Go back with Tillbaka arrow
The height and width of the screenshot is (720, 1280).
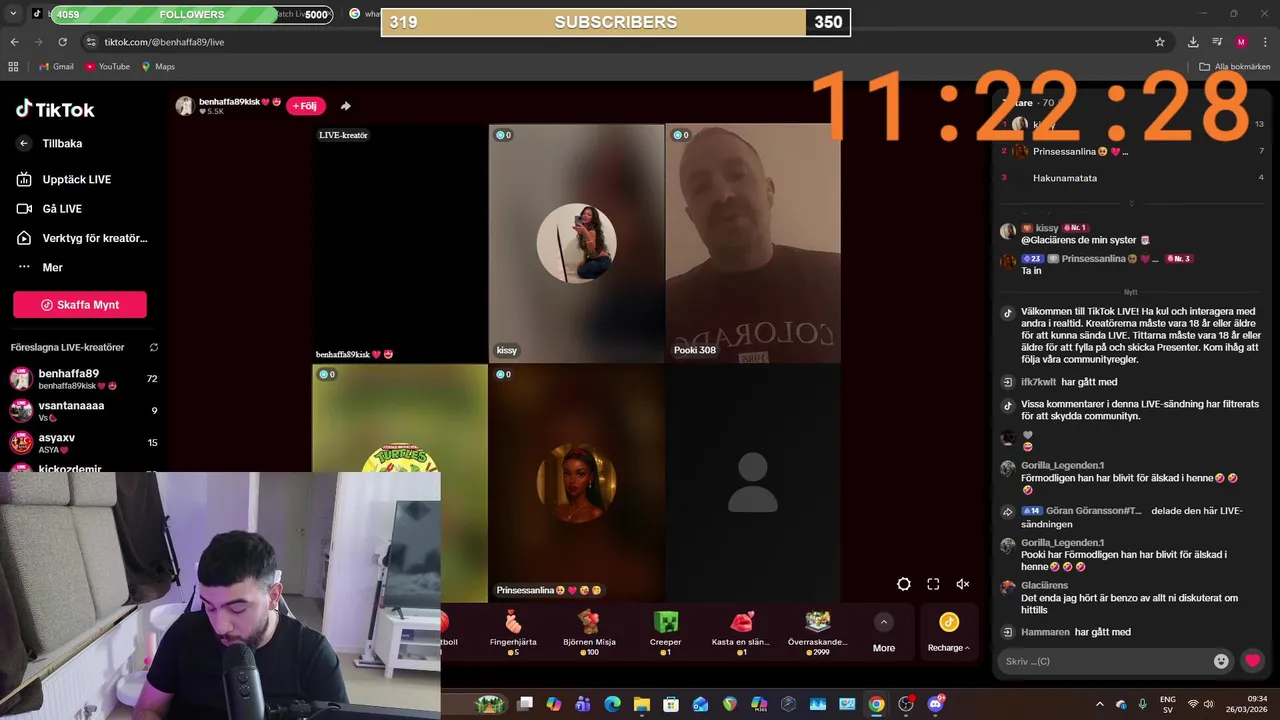[x=24, y=144]
